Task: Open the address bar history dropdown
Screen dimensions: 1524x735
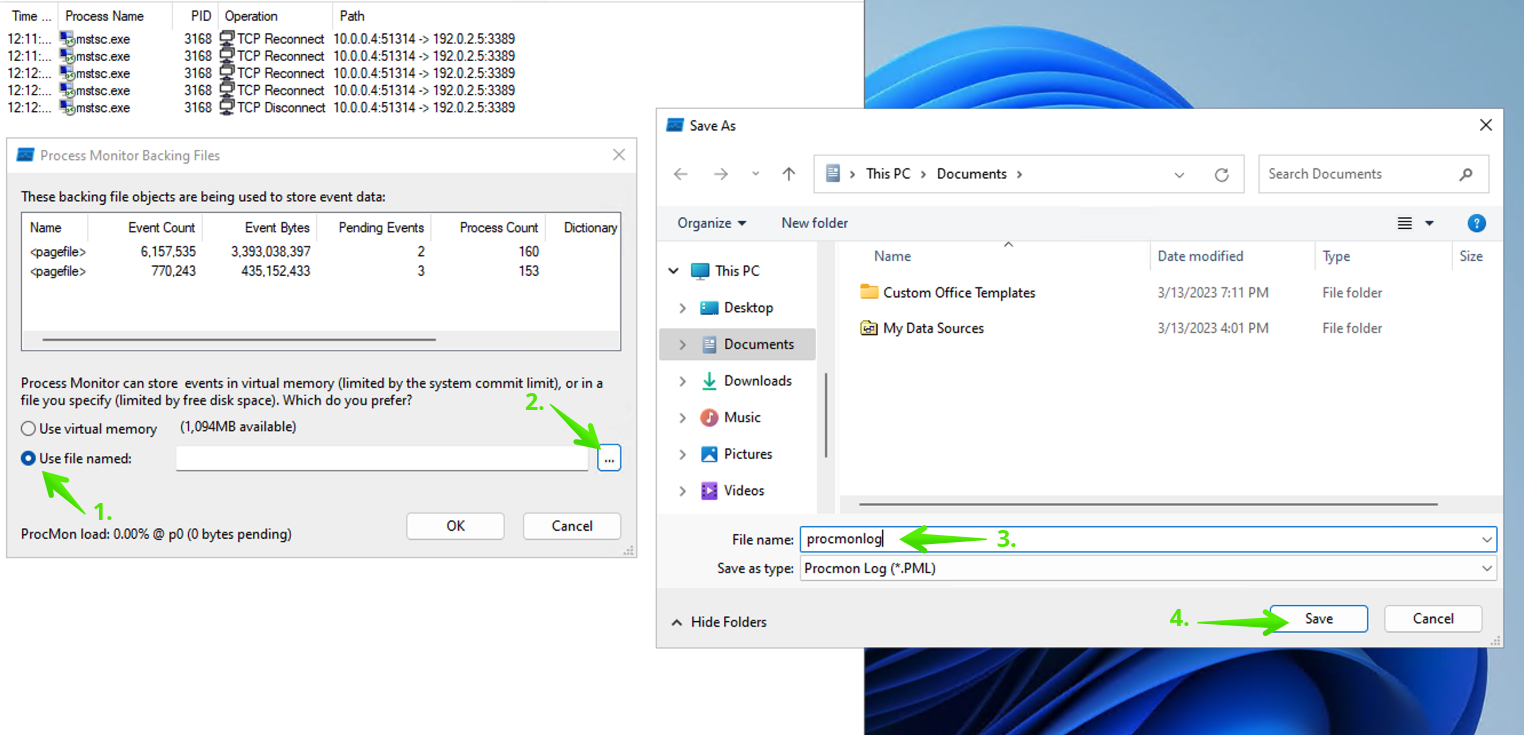Action: click(x=1180, y=174)
